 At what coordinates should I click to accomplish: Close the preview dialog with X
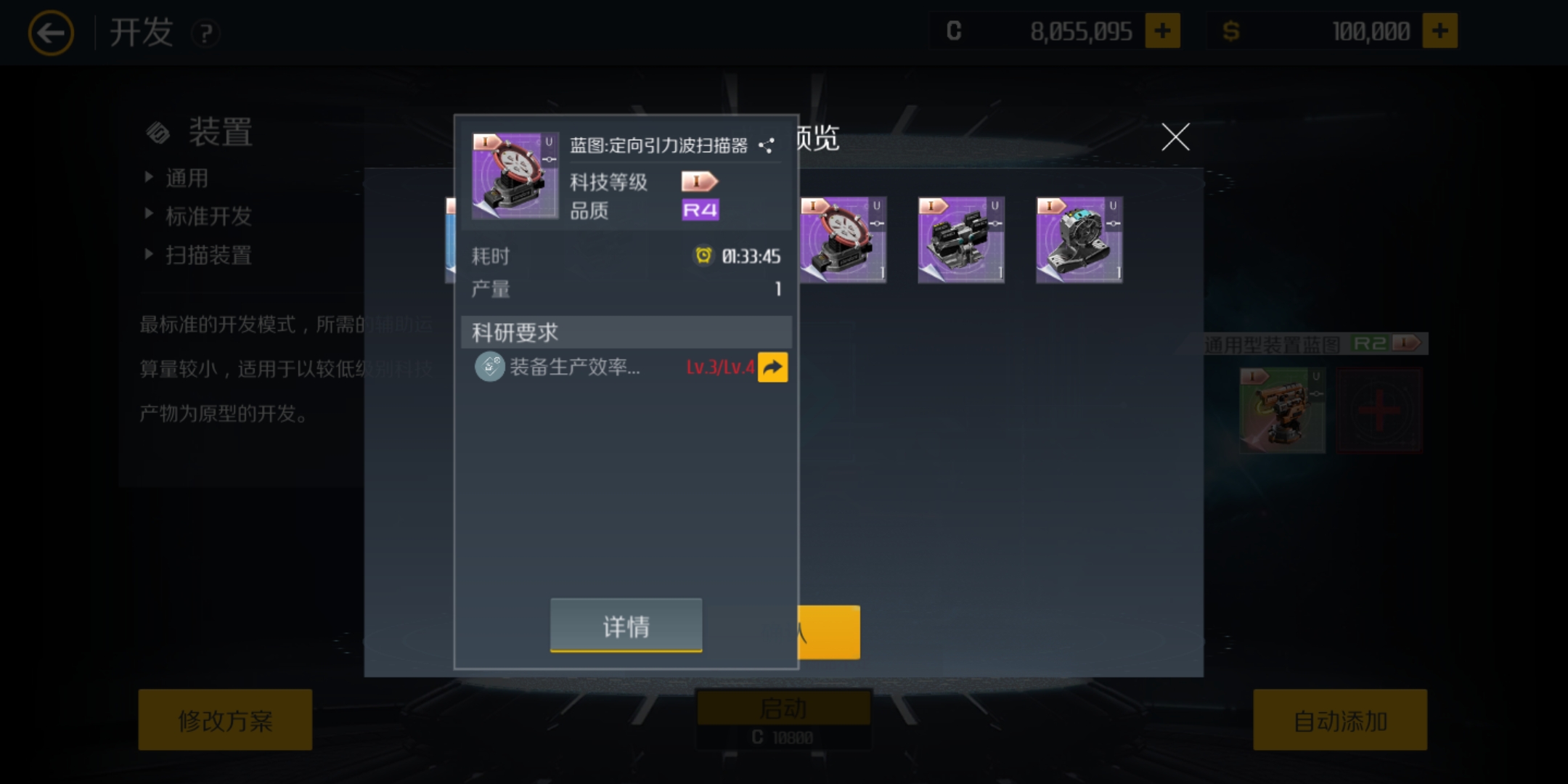[1175, 136]
